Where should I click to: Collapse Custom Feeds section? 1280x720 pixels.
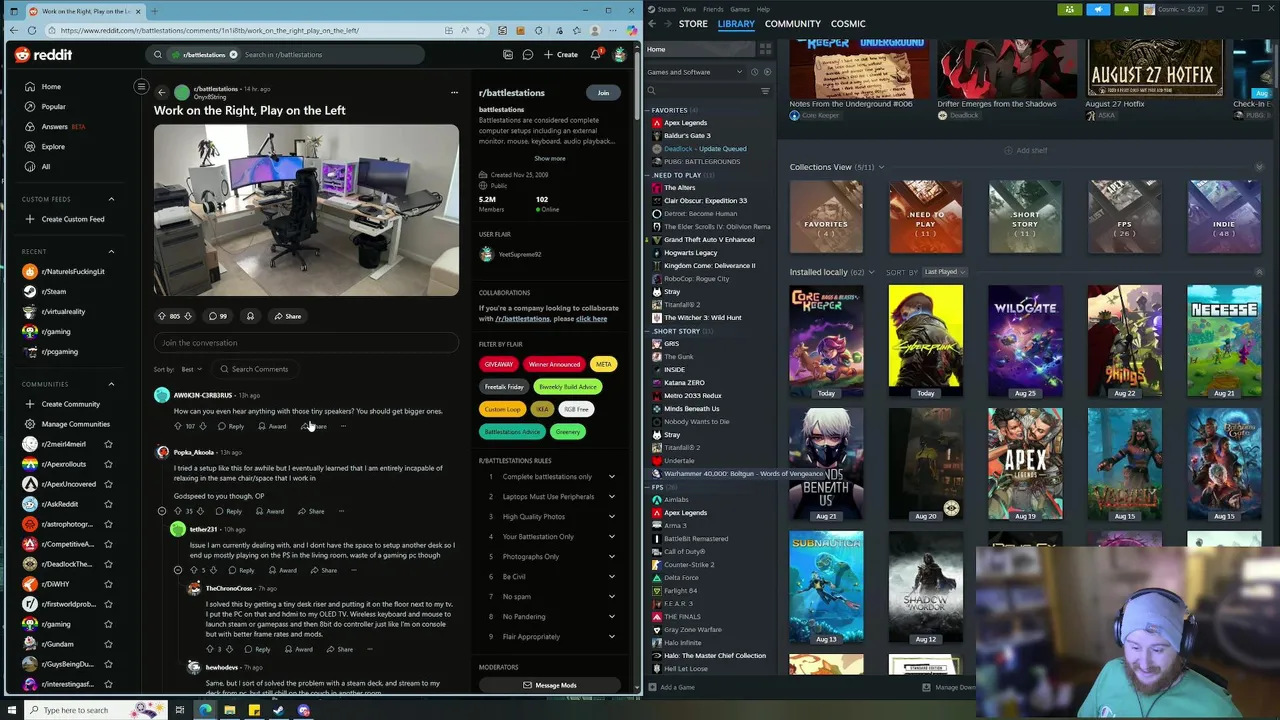pos(111,199)
